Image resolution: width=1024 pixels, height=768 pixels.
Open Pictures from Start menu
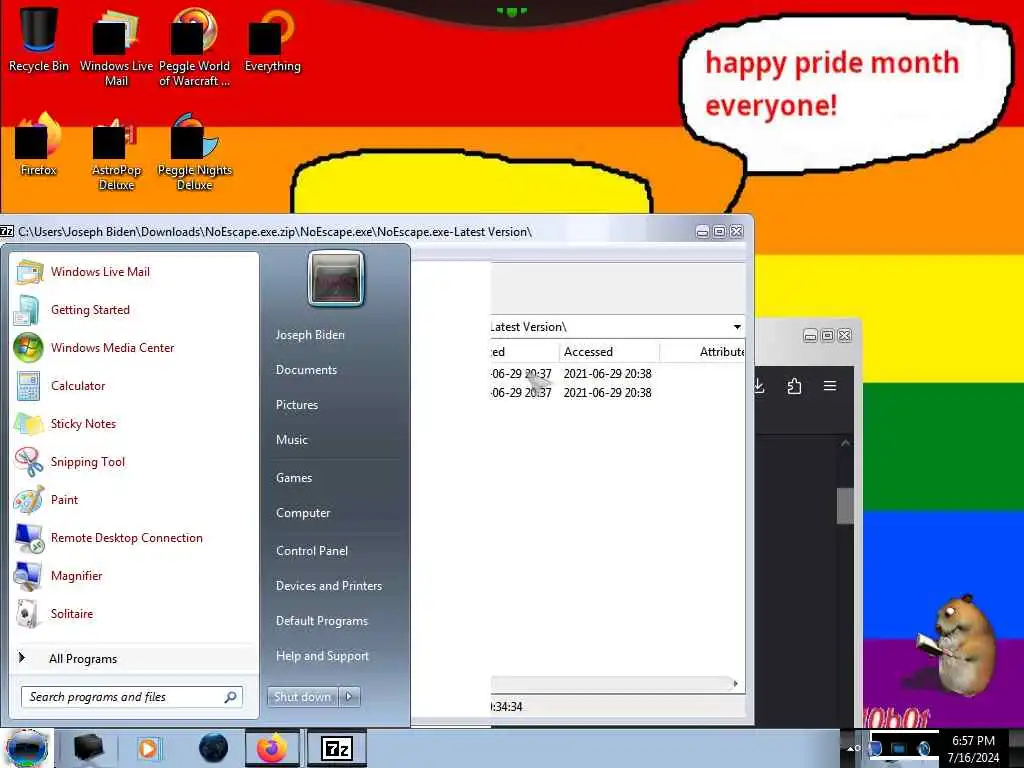coord(297,405)
